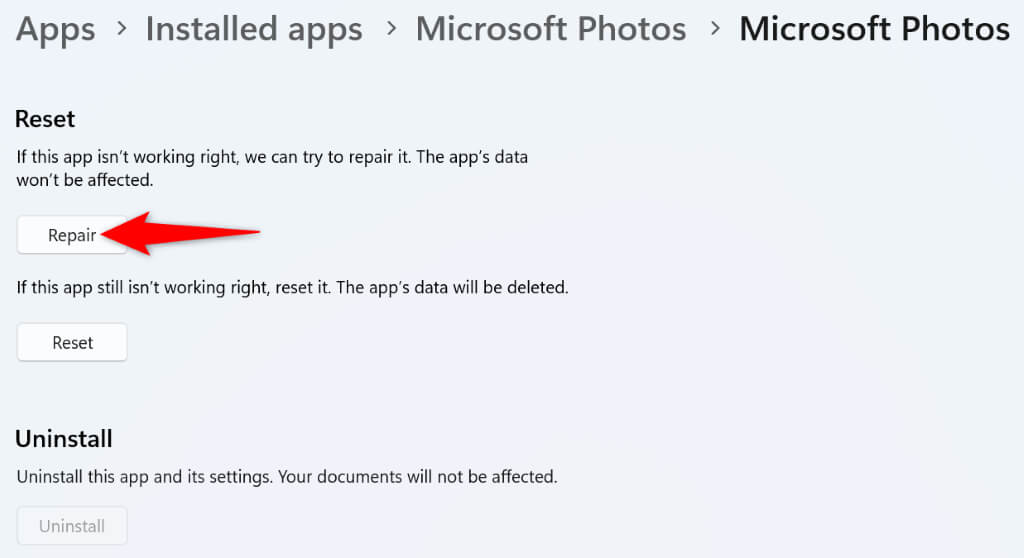Viewport: 1024px width, 558px height.
Task: Click chevron after Installed apps breadcrumb
Action: [389, 30]
